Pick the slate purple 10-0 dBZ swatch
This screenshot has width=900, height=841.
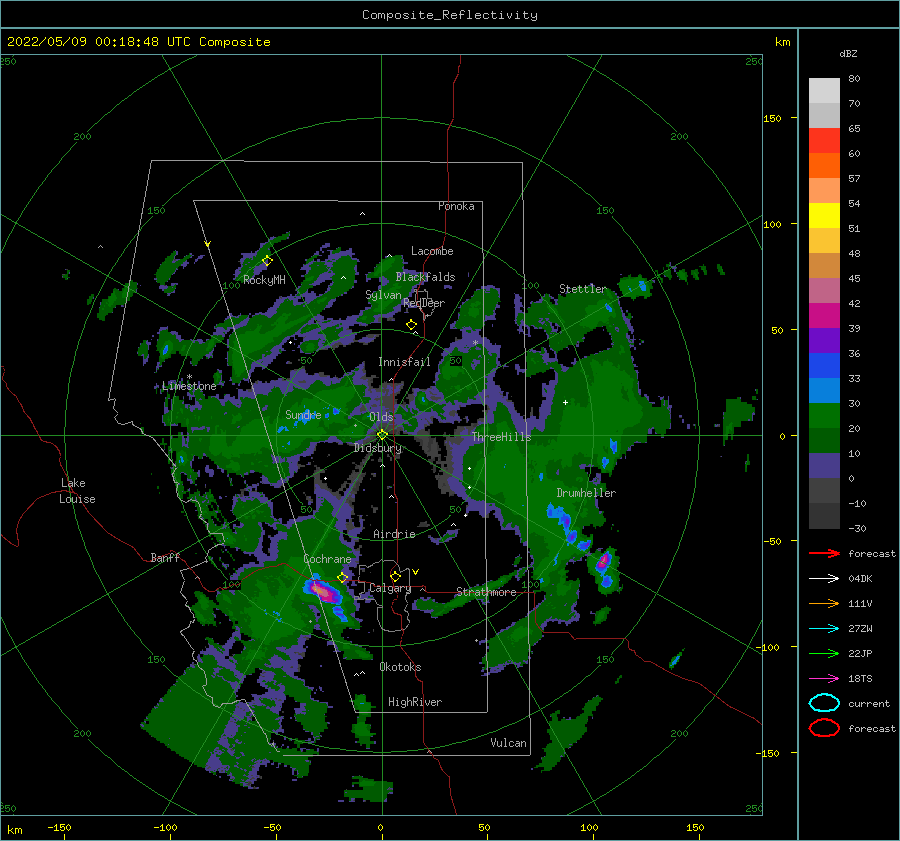click(824, 466)
